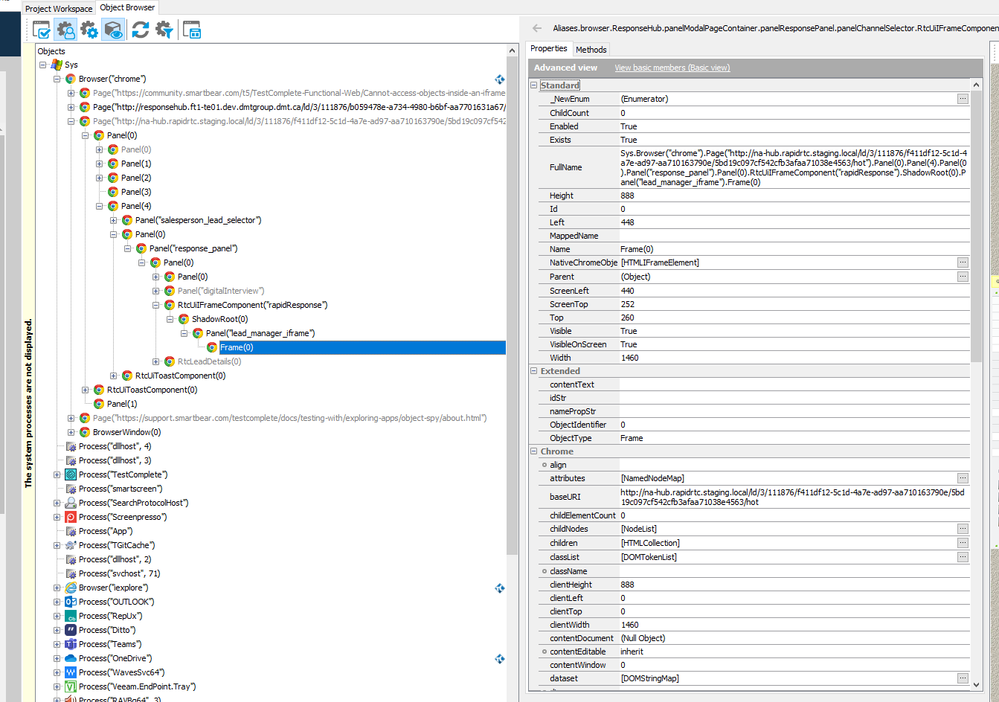Open the ellipsis button on the _NewEnum row
The width and height of the screenshot is (999, 702).
click(x=962, y=99)
